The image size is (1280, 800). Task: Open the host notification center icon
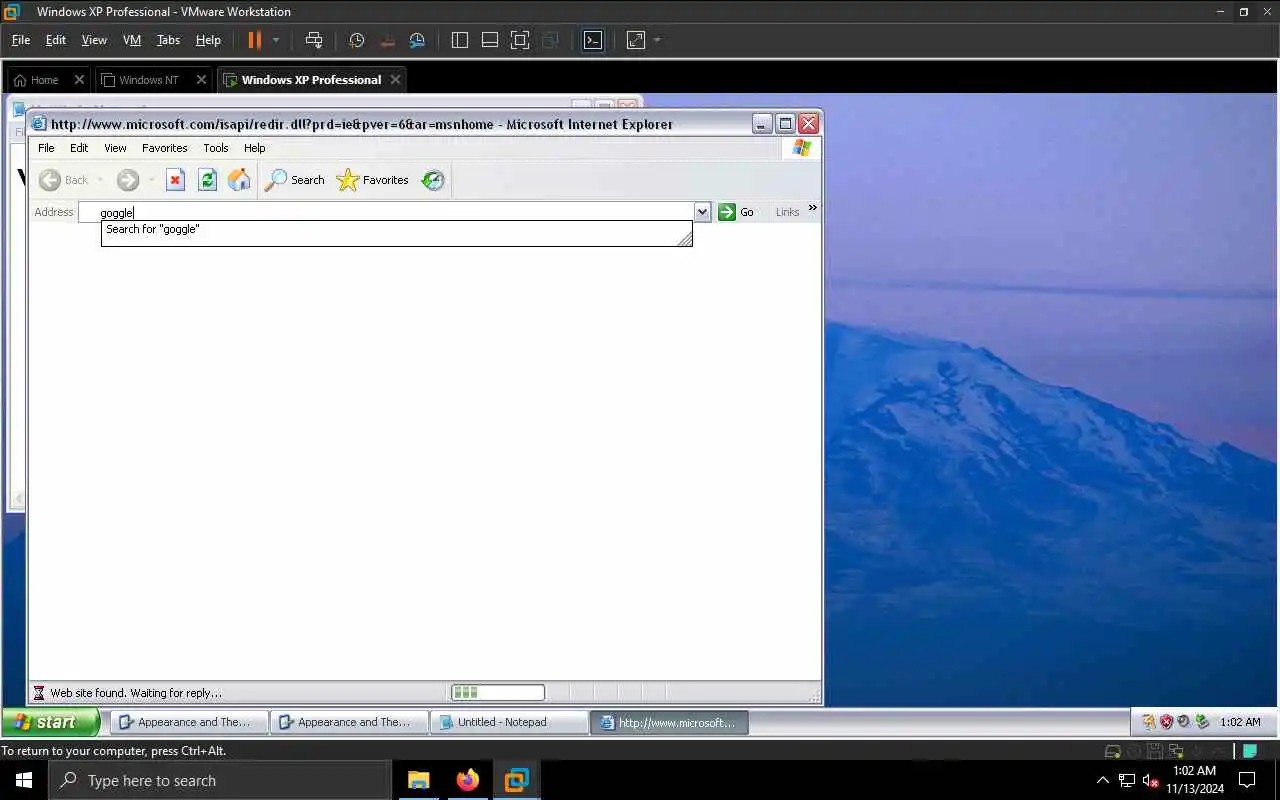point(1247,780)
